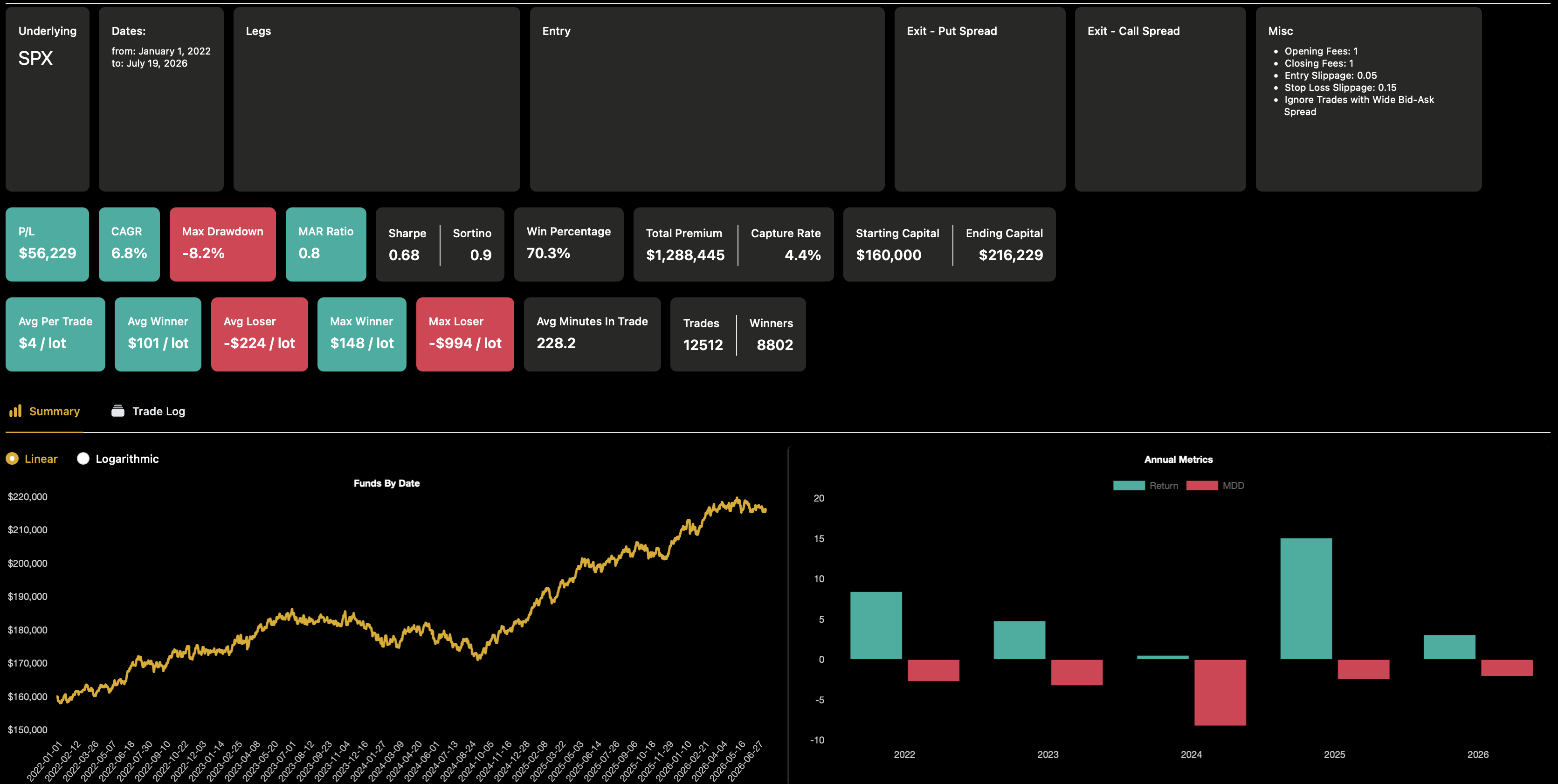Click the Trades count 12512
Screen dimensions: 1558x784
pos(703,345)
